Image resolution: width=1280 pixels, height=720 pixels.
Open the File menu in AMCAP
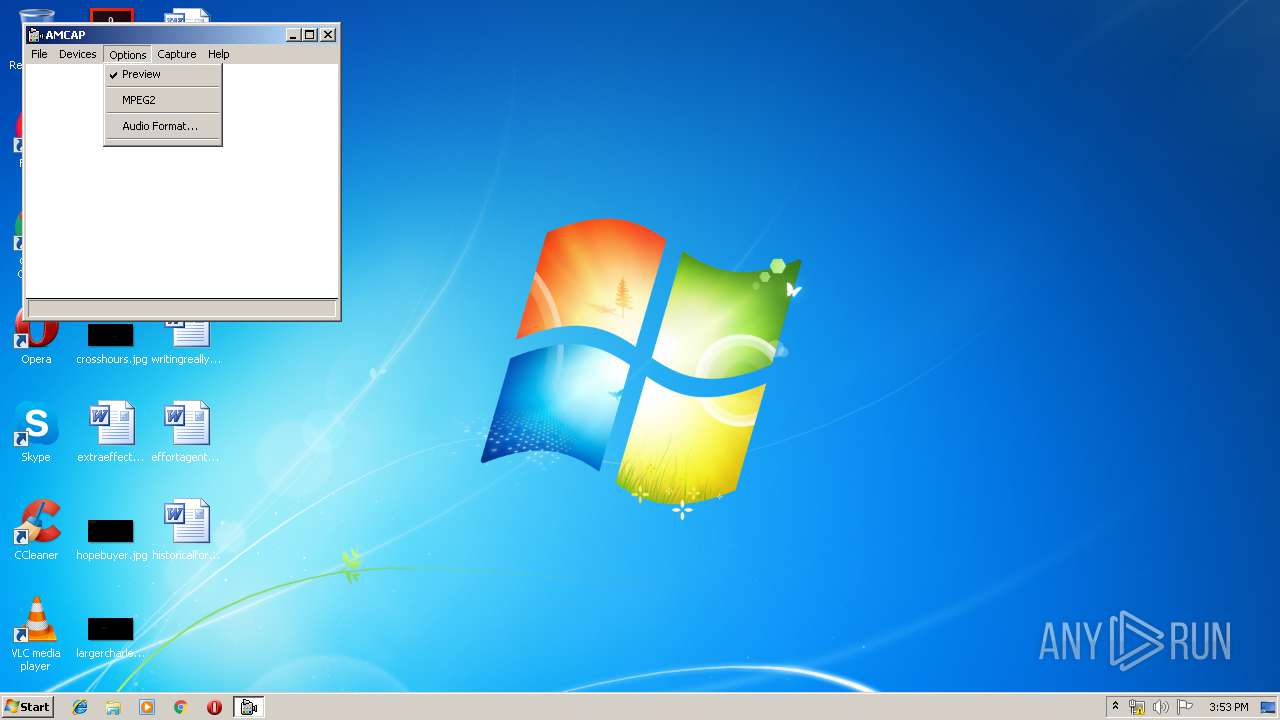click(39, 54)
